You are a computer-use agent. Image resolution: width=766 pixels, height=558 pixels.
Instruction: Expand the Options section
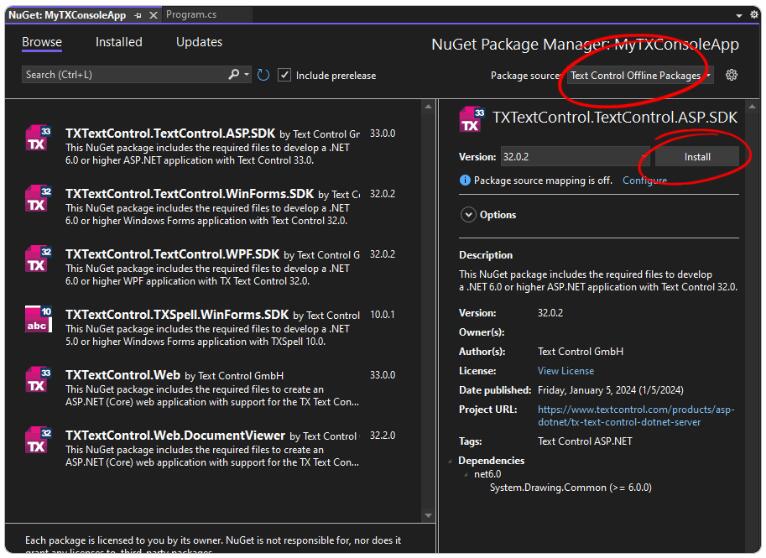click(468, 215)
